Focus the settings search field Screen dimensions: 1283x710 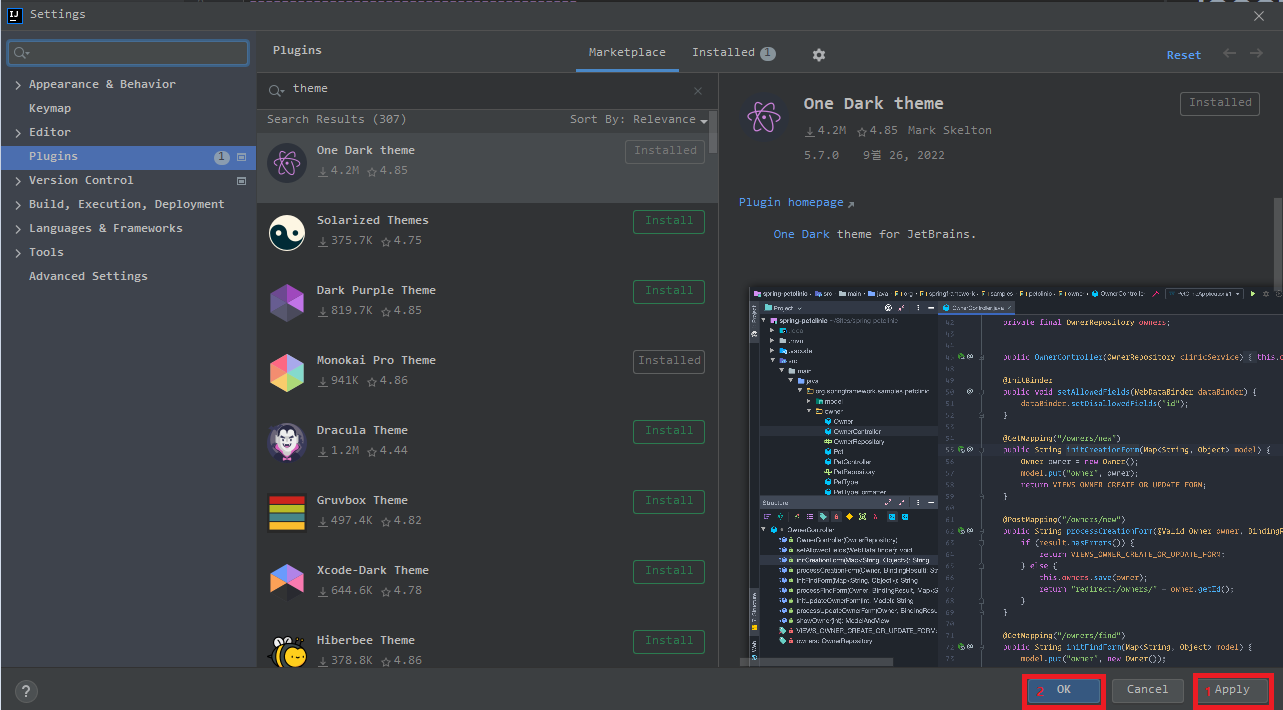click(x=128, y=53)
